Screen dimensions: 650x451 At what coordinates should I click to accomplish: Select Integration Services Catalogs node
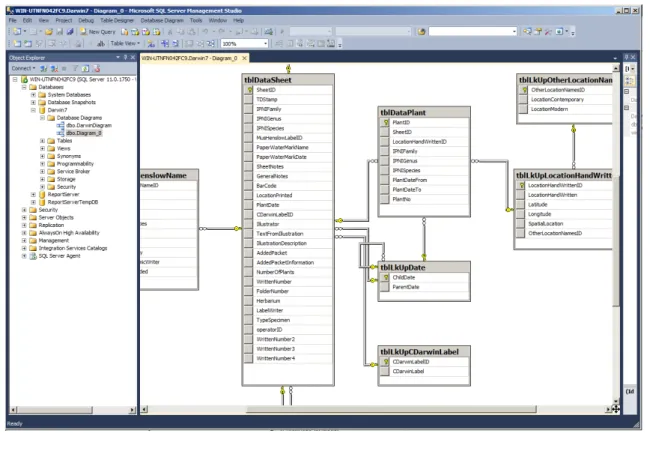[x=73, y=248]
